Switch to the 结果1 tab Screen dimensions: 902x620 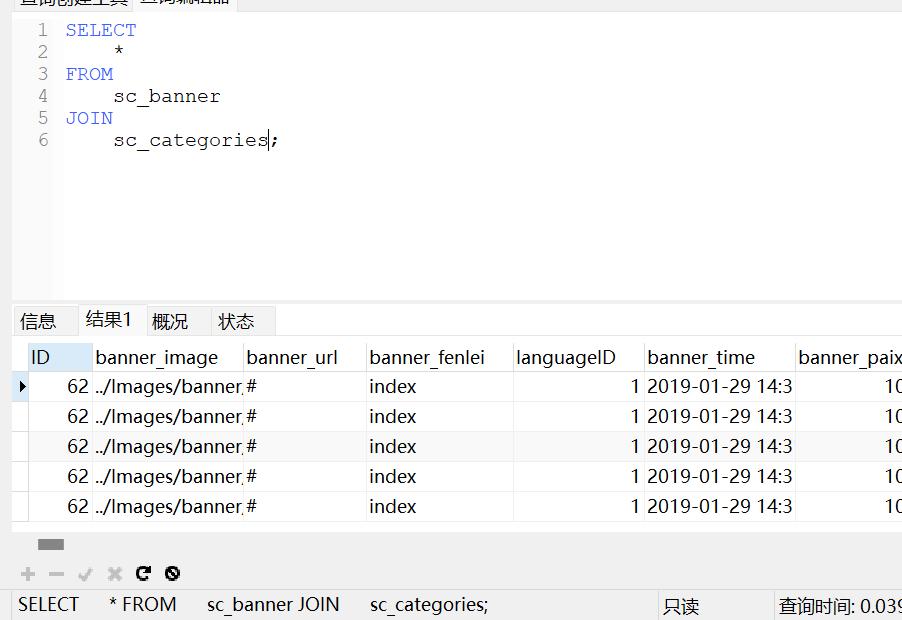point(108,320)
